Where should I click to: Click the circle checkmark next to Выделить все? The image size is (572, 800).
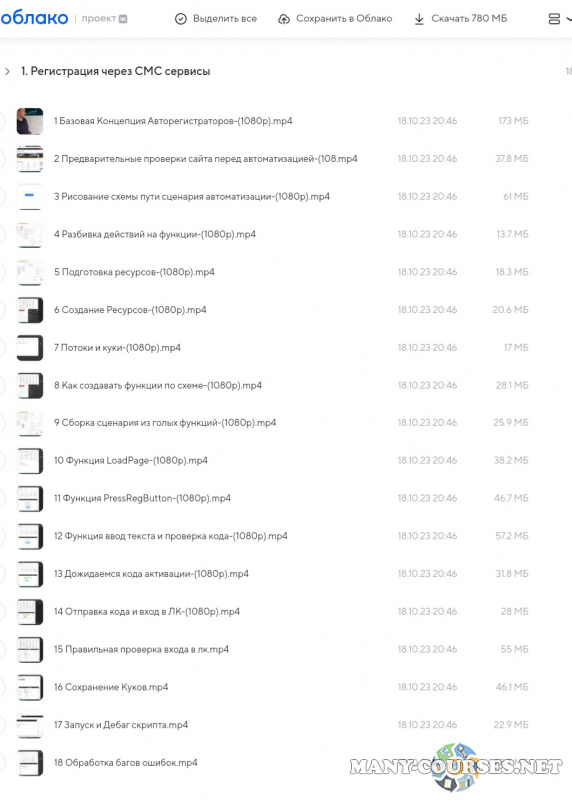coord(181,19)
